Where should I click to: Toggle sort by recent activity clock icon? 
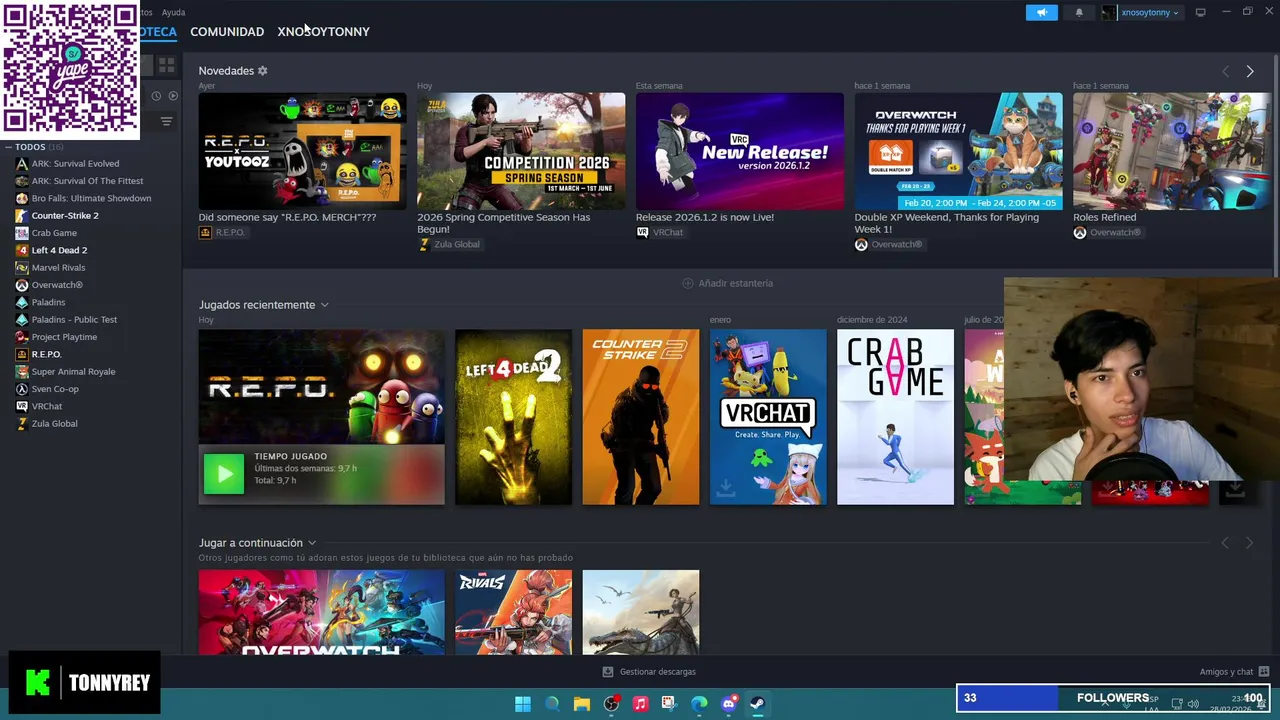coord(156,96)
